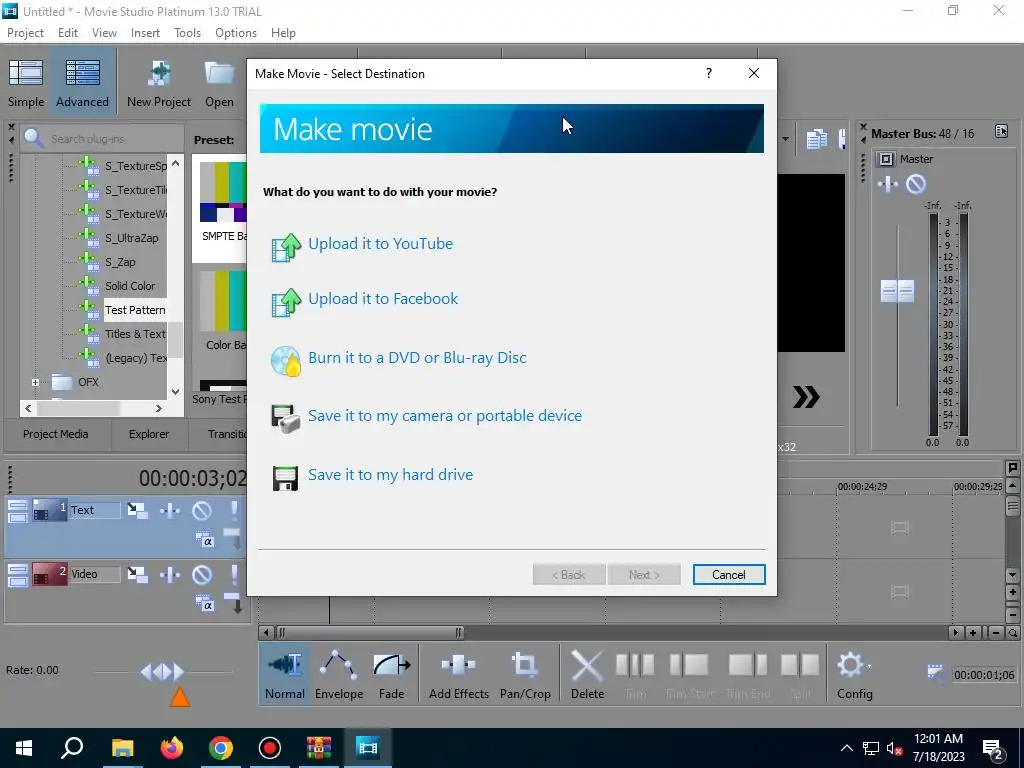Select Save it to my camera or portable device
Image resolution: width=1024 pixels, height=768 pixels.
coord(445,415)
